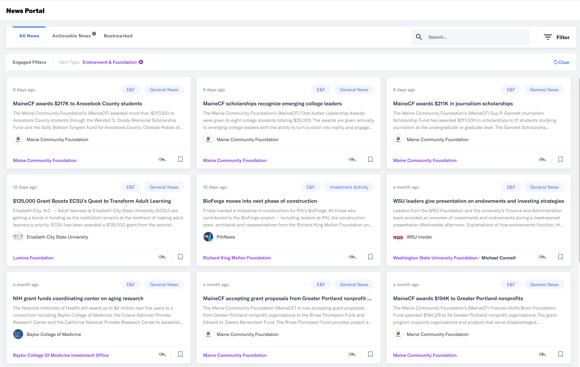Click the WSU Insider source logo
This screenshot has width=580, height=367.
click(398, 237)
